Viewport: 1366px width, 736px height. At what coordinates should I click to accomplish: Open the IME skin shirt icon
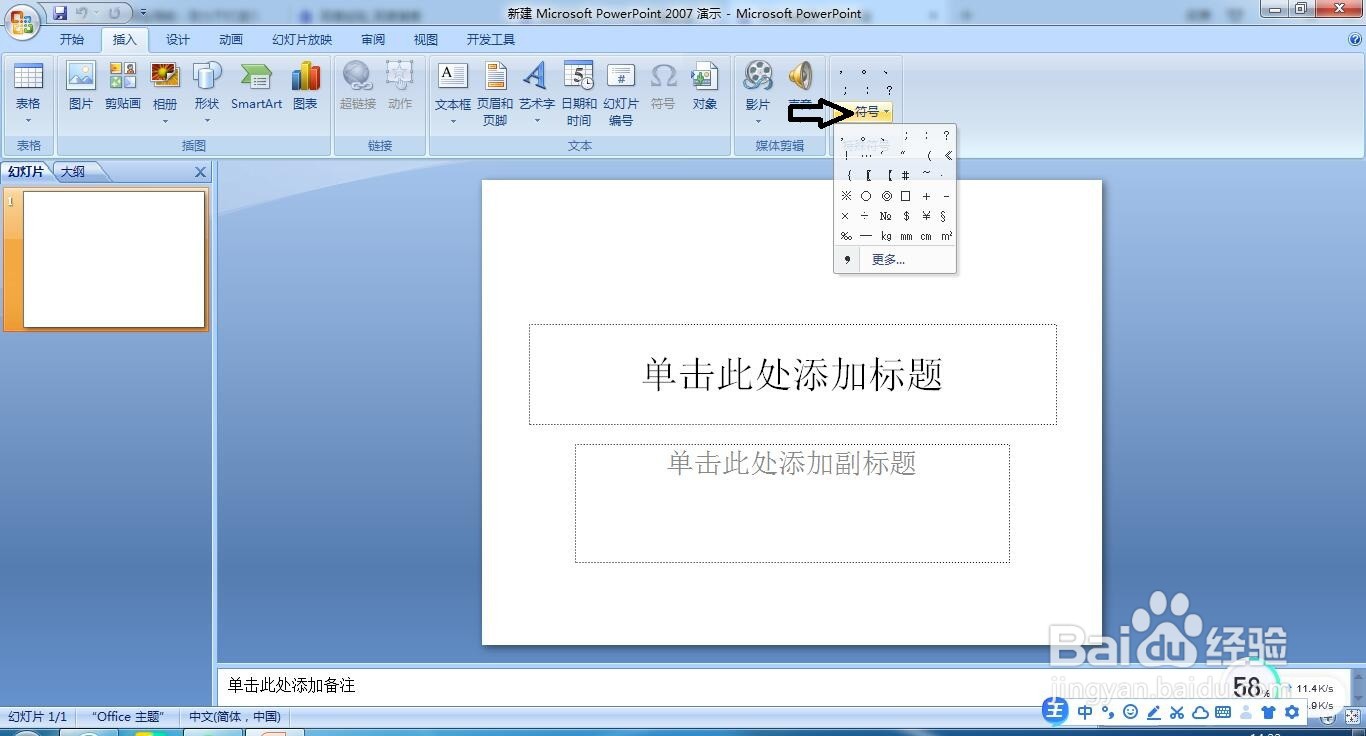(1269, 712)
